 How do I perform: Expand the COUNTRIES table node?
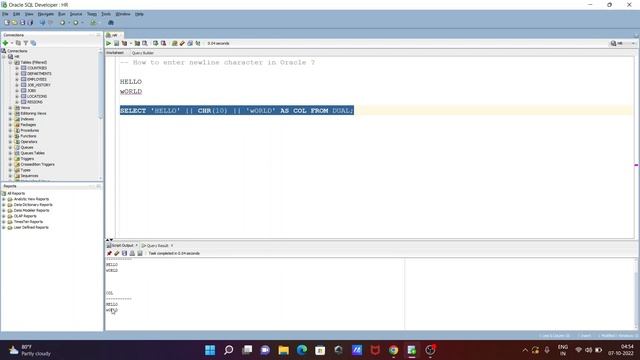coord(17,68)
